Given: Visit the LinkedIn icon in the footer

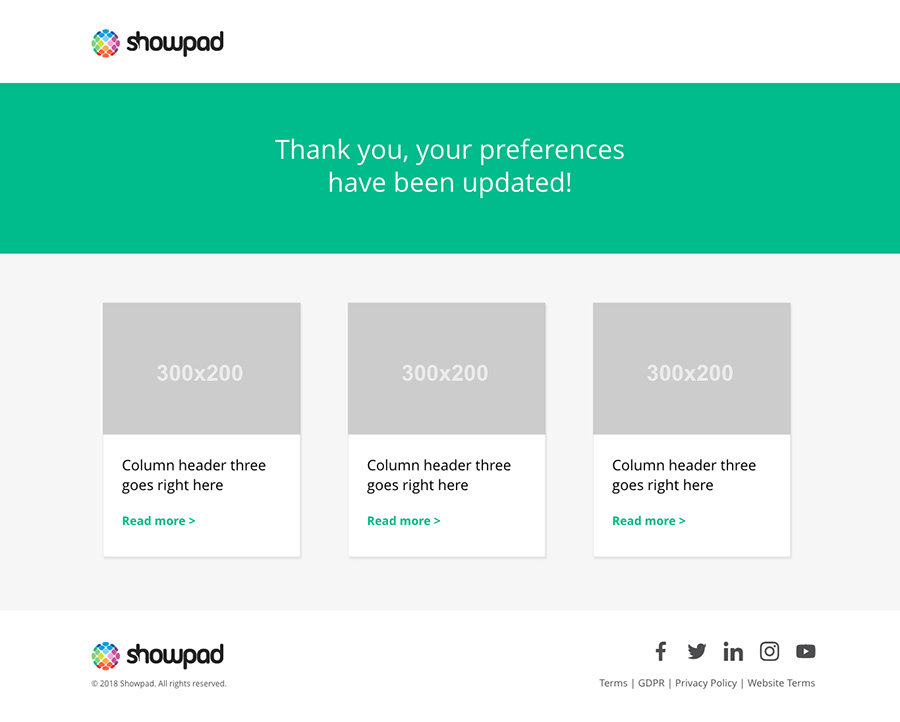Looking at the screenshot, I should click(733, 651).
